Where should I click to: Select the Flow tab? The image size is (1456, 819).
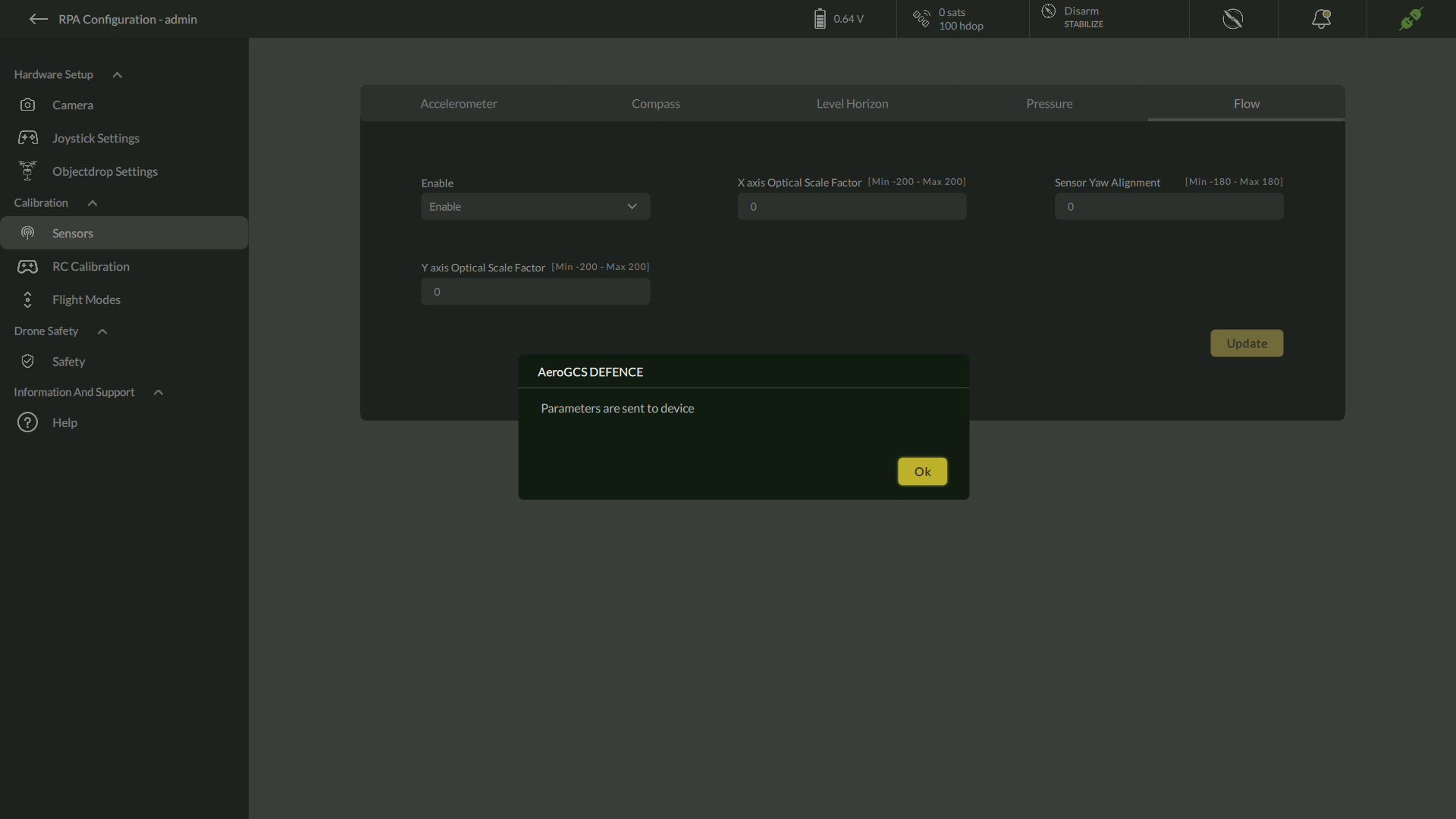(x=1247, y=104)
